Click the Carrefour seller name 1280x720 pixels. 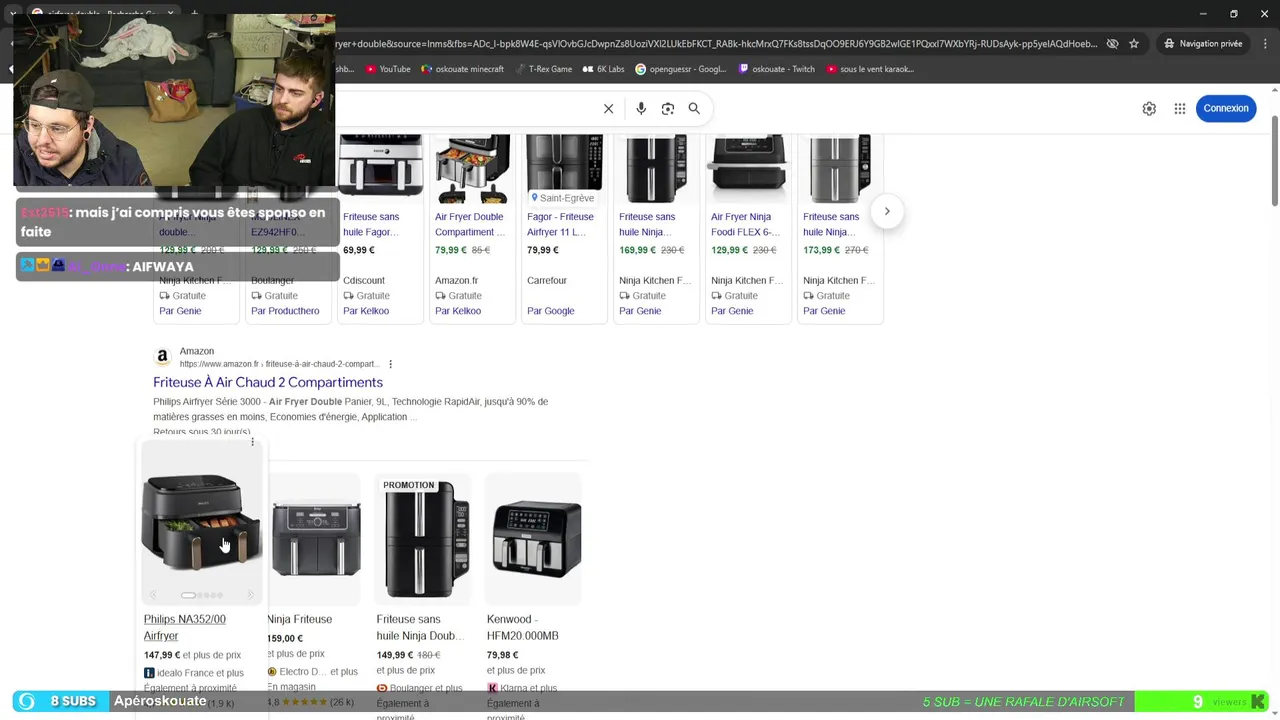[547, 281]
